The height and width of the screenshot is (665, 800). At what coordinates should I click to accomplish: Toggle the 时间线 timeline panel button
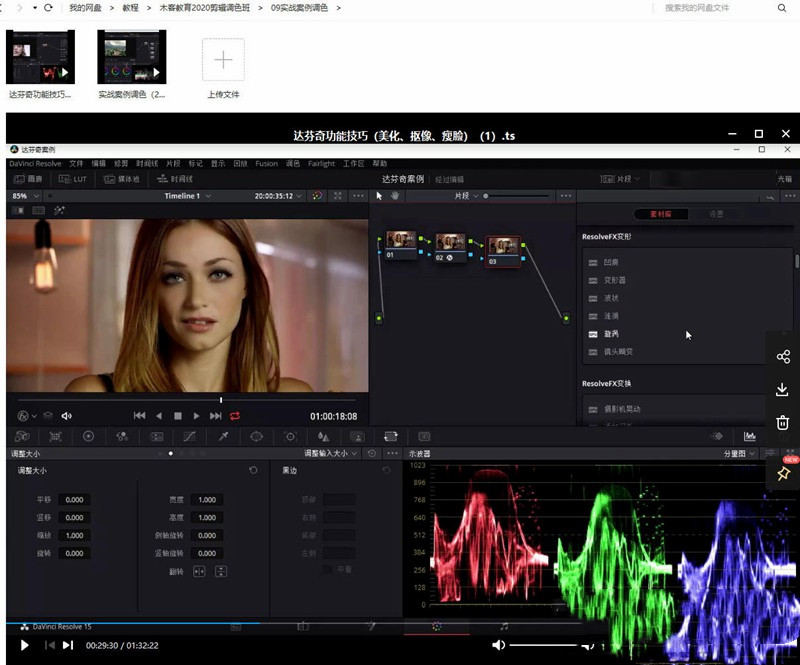(175, 179)
